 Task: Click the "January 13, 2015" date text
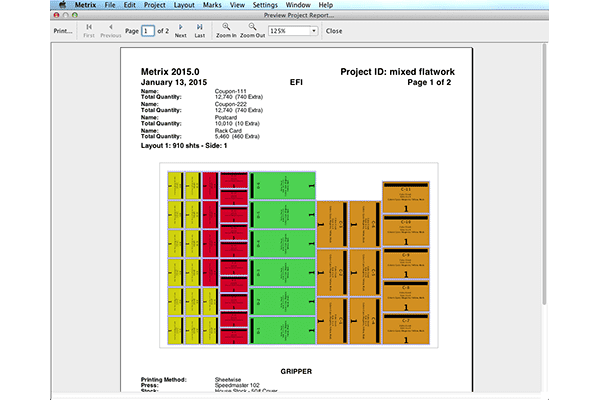(x=174, y=82)
